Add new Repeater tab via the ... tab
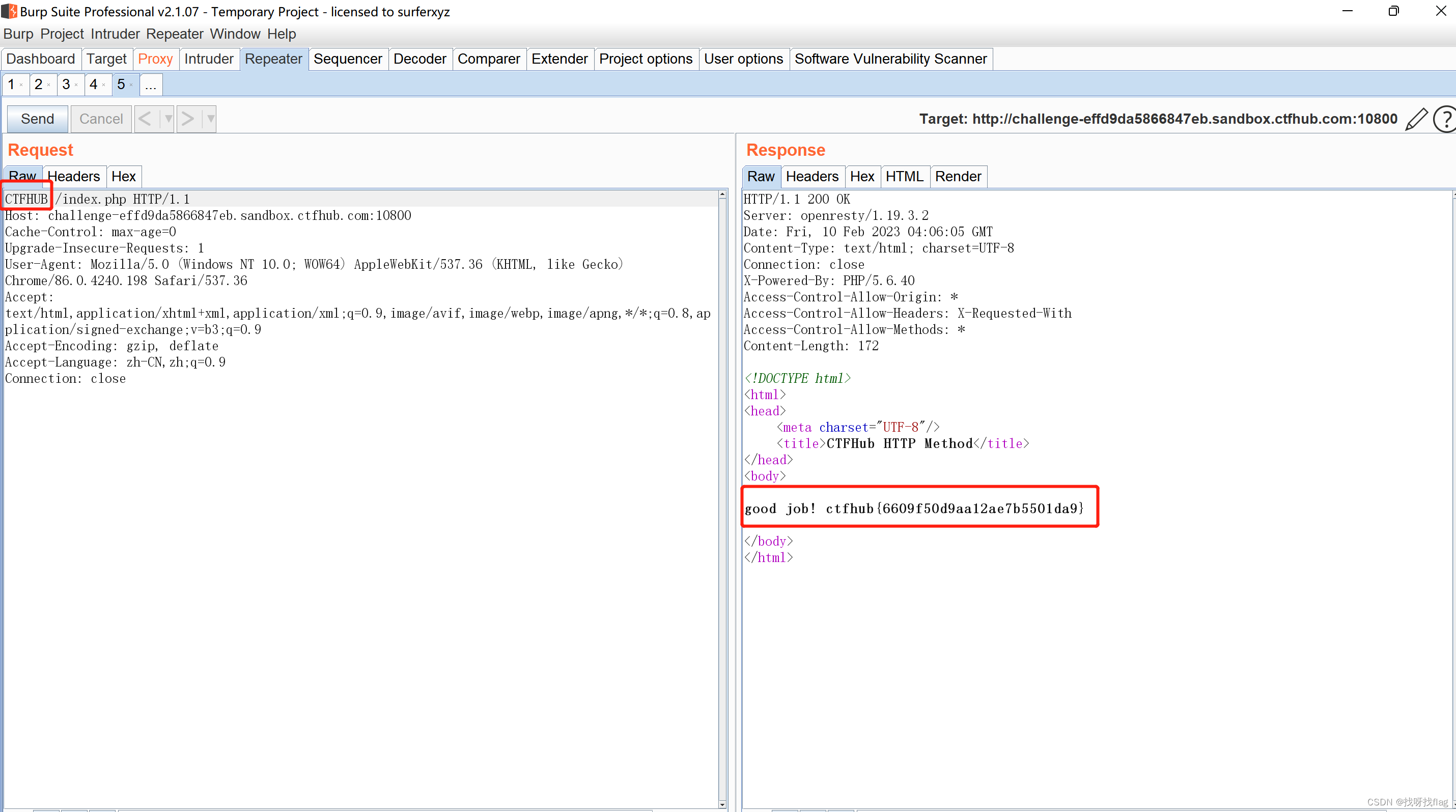This screenshot has width=1456, height=812. click(150, 85)
